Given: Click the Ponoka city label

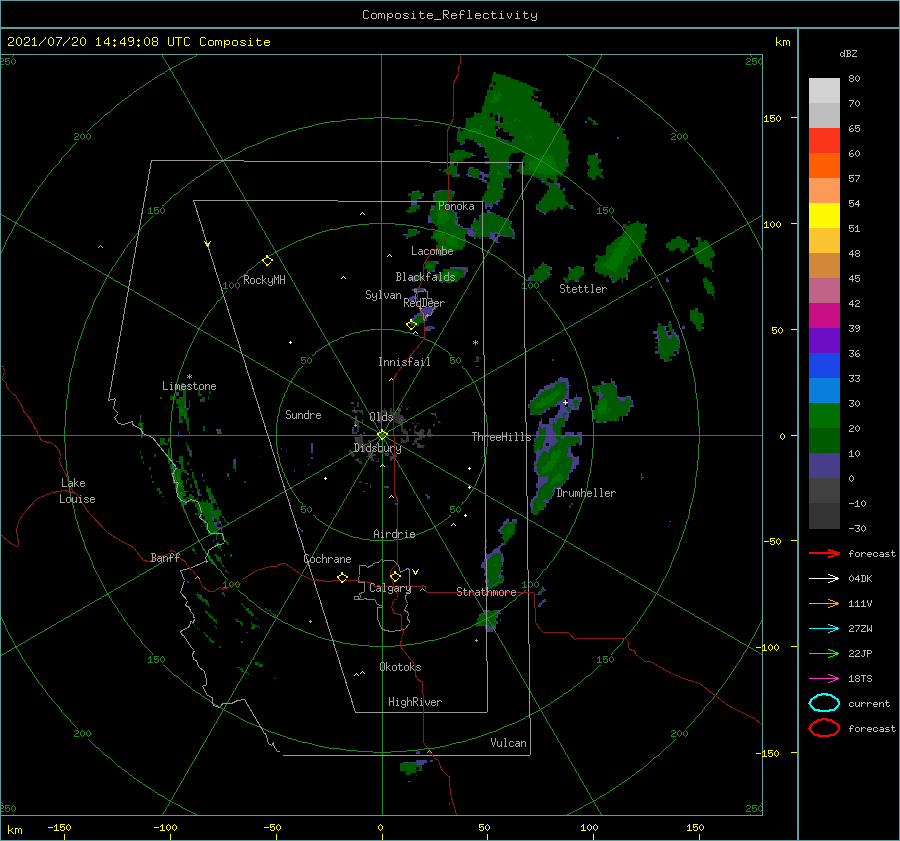Looking at the screenshot, I should [x=456, y=206].
